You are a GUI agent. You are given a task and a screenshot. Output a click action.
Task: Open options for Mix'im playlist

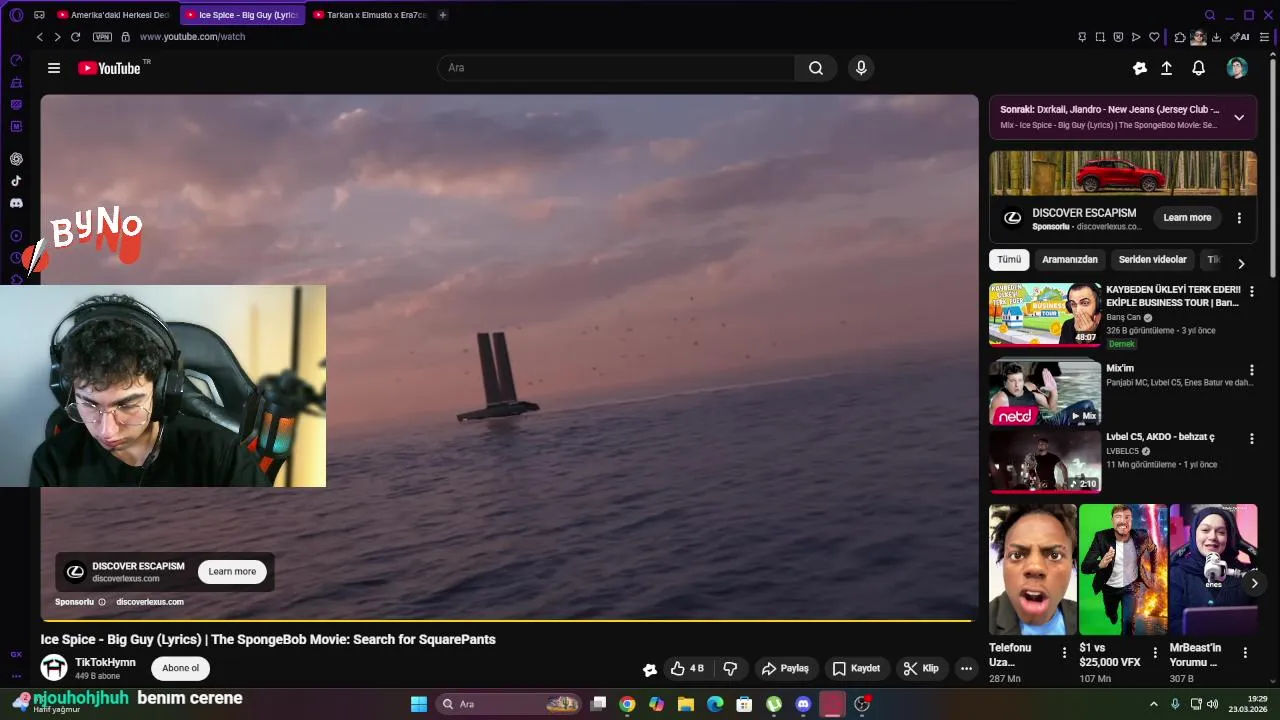1251,370
